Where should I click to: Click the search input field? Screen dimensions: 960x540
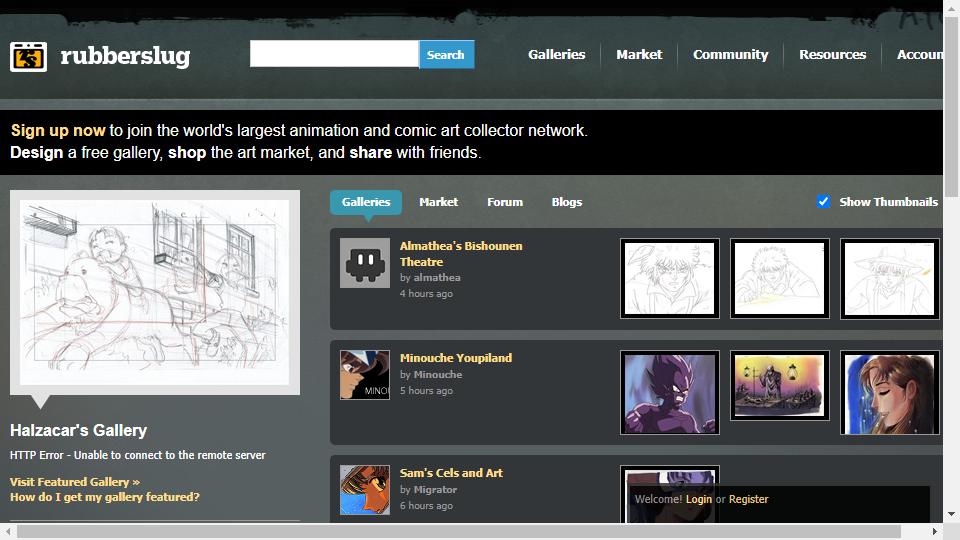(x=334, y=54)
